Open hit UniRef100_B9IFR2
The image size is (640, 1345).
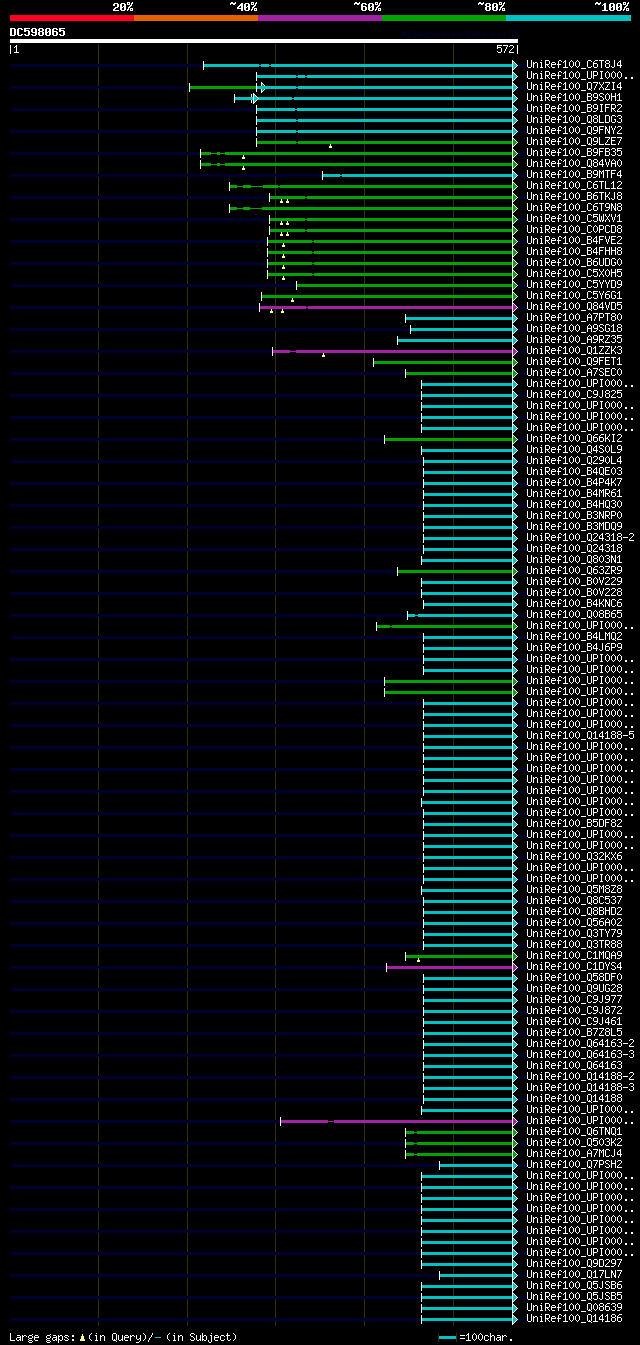pyautogui.click(x=574, y=108)
